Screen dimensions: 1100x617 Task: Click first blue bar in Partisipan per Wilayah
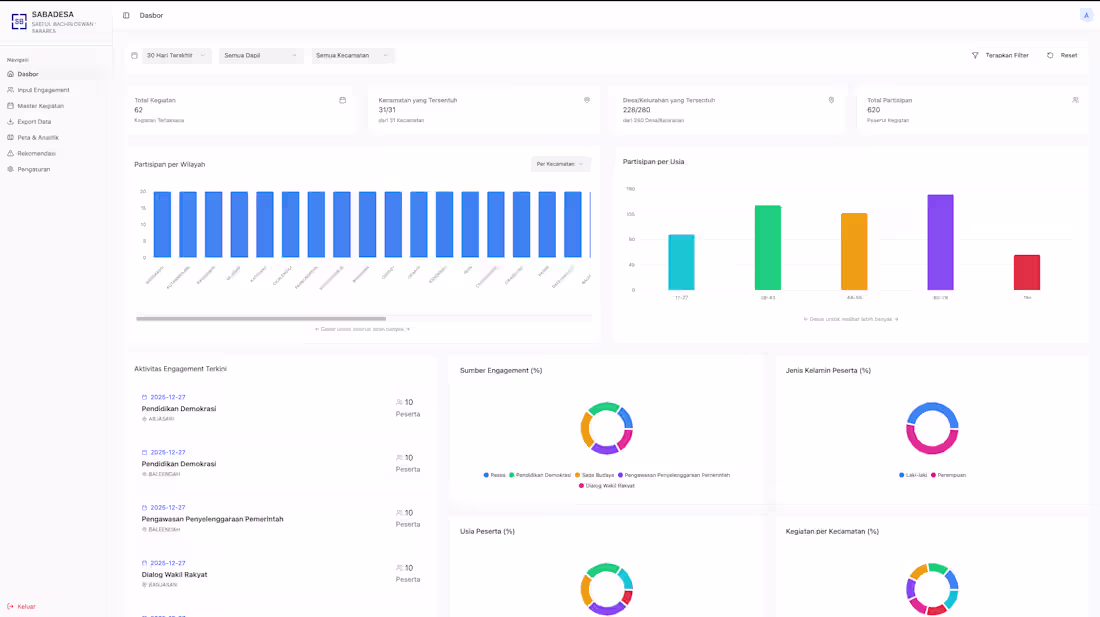coord(162,224)
